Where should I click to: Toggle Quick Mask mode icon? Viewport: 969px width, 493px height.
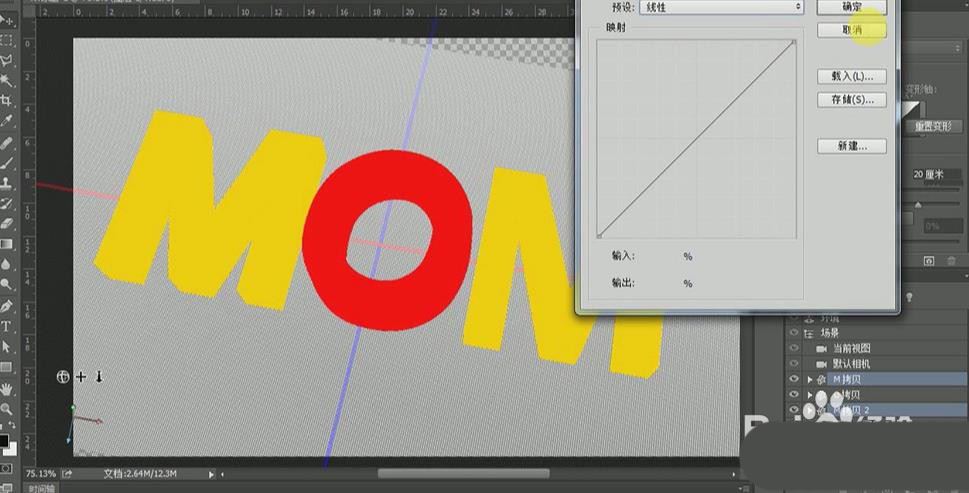pyautogui.click(x=7, y=469)
